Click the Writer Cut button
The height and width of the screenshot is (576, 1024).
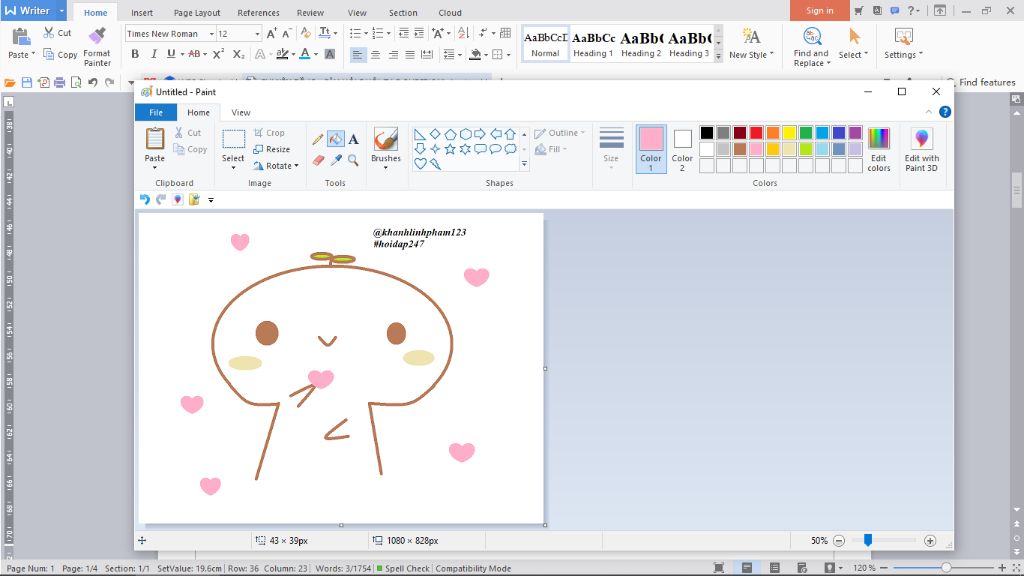pos(57,33)
